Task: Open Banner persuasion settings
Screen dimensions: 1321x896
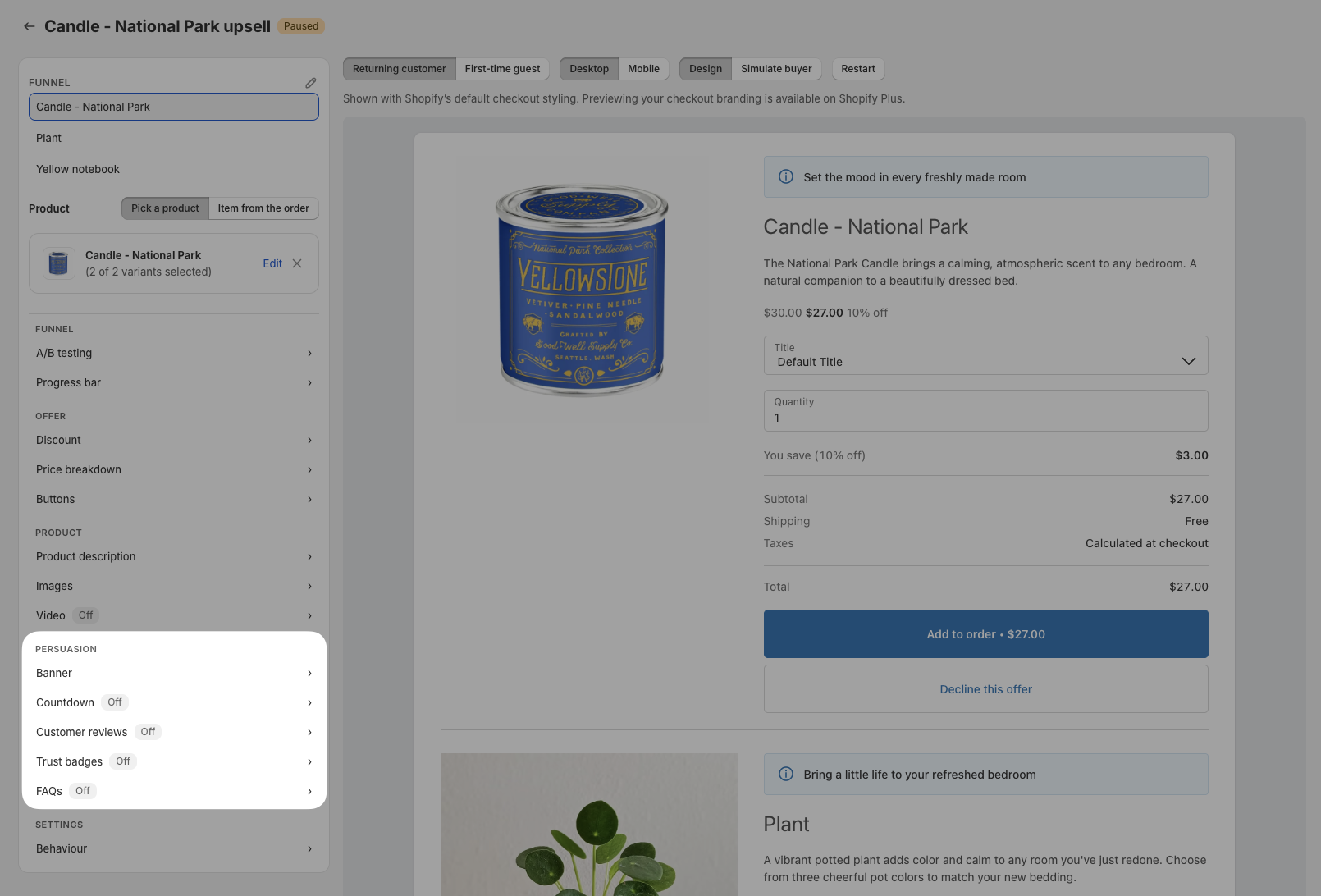Action: point(174,673)
